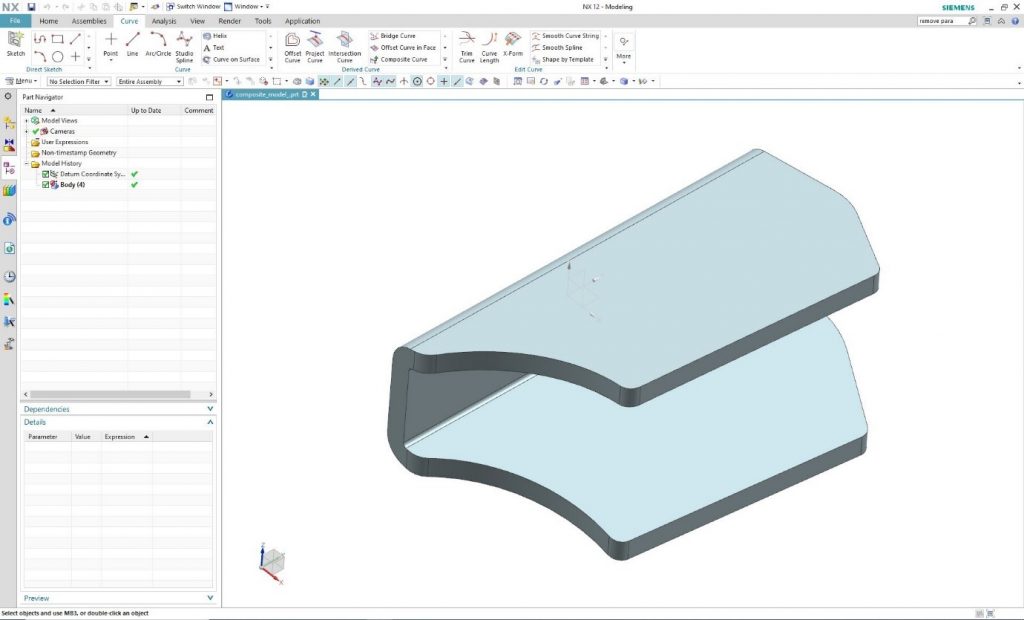Open the File menu
1024x620 pixels.
(x=16, y=21)
